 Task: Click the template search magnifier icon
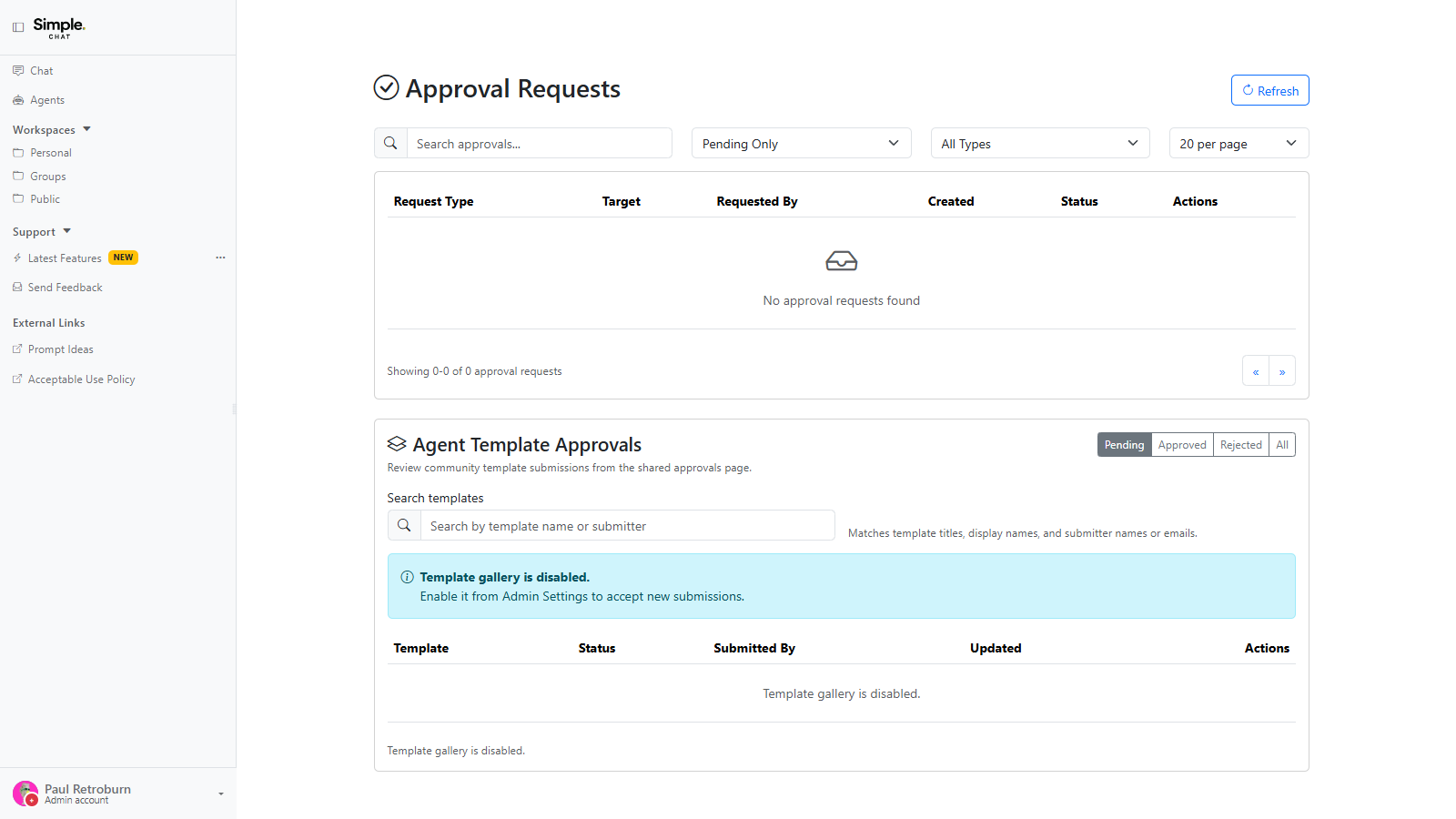(404, 525)
